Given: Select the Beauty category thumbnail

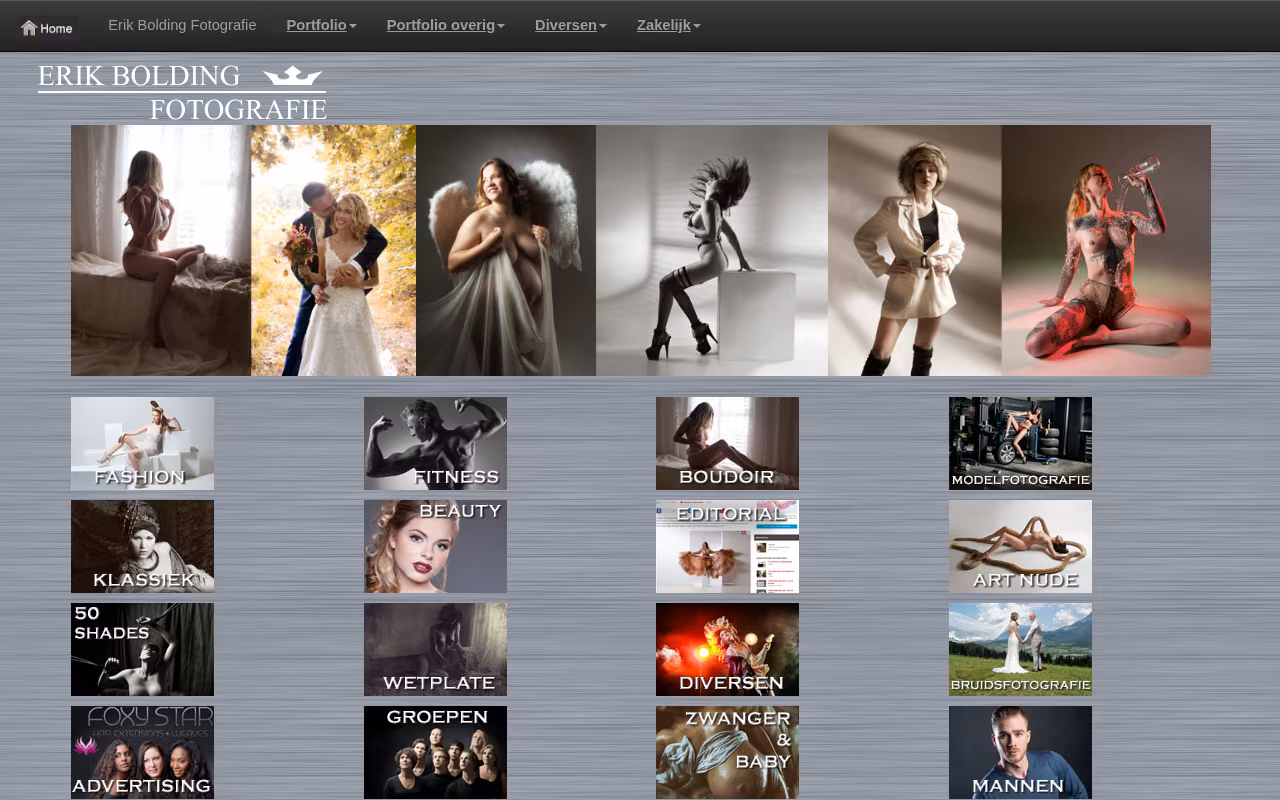Looking at the screenshot, I should 435,546.
